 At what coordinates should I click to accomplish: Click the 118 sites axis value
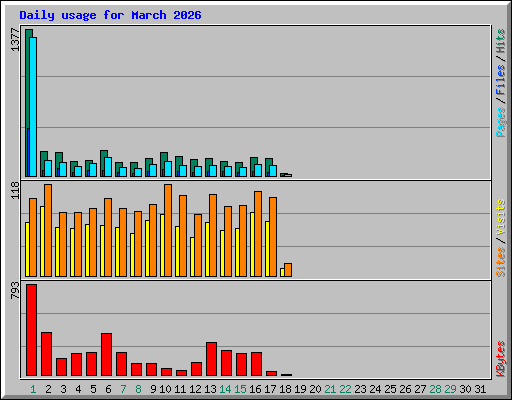15,190
